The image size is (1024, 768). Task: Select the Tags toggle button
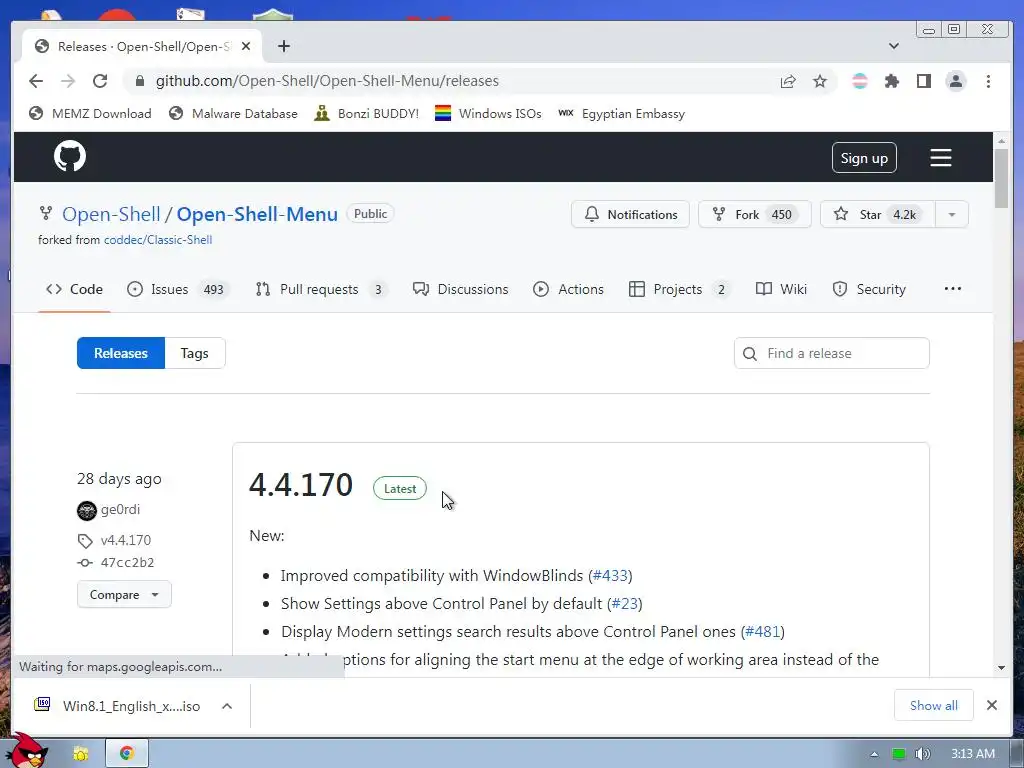point(195,353)
